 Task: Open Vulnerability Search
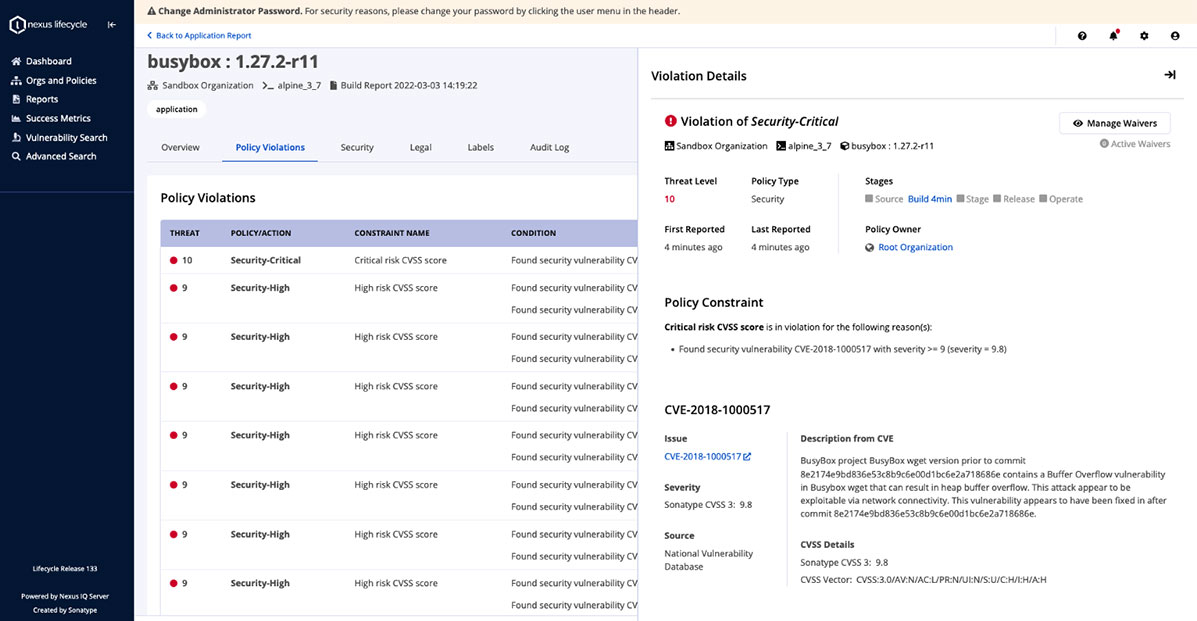click(x=59, y=137)
